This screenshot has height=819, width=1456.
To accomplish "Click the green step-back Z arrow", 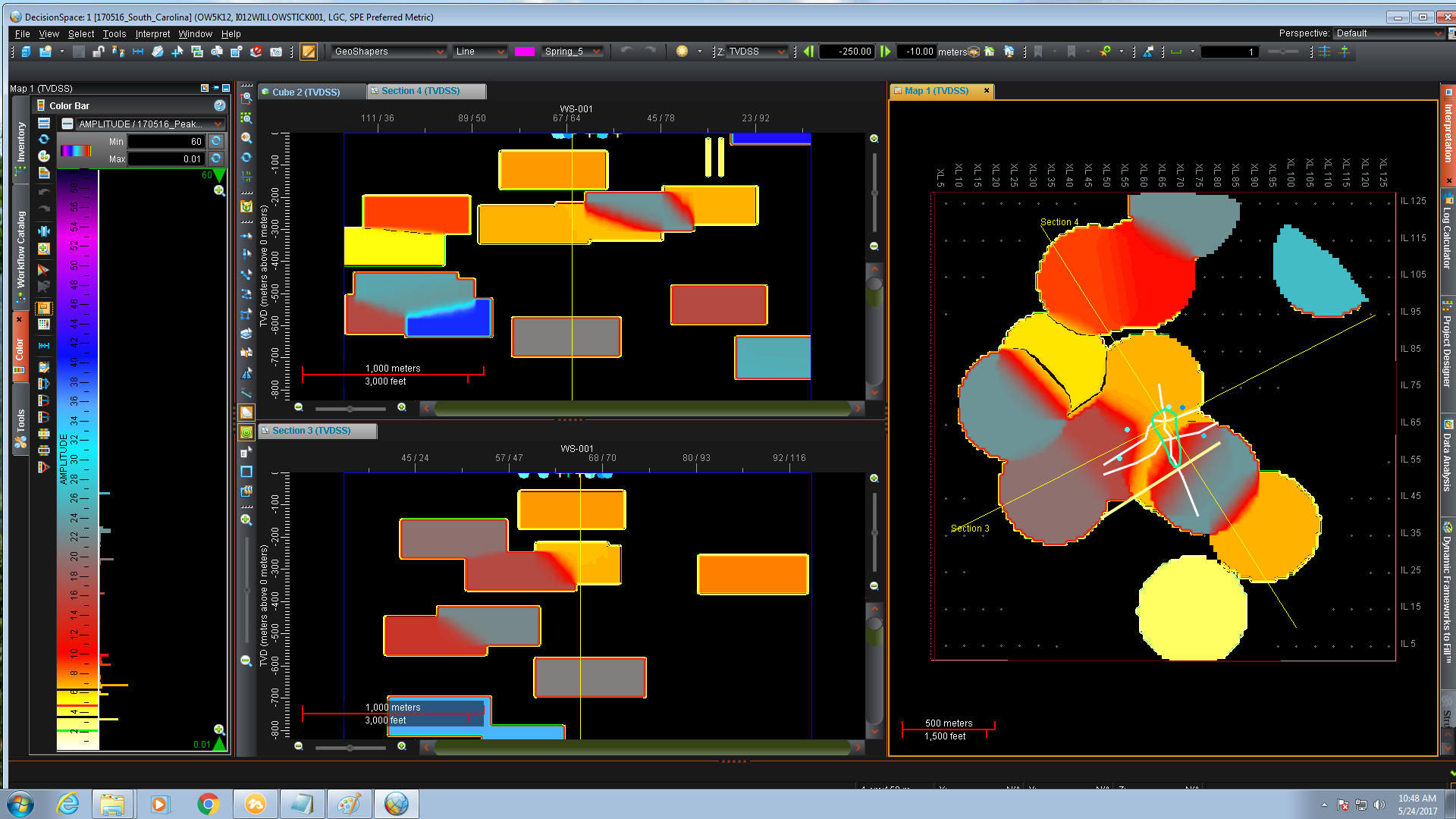I will point(808,52).
